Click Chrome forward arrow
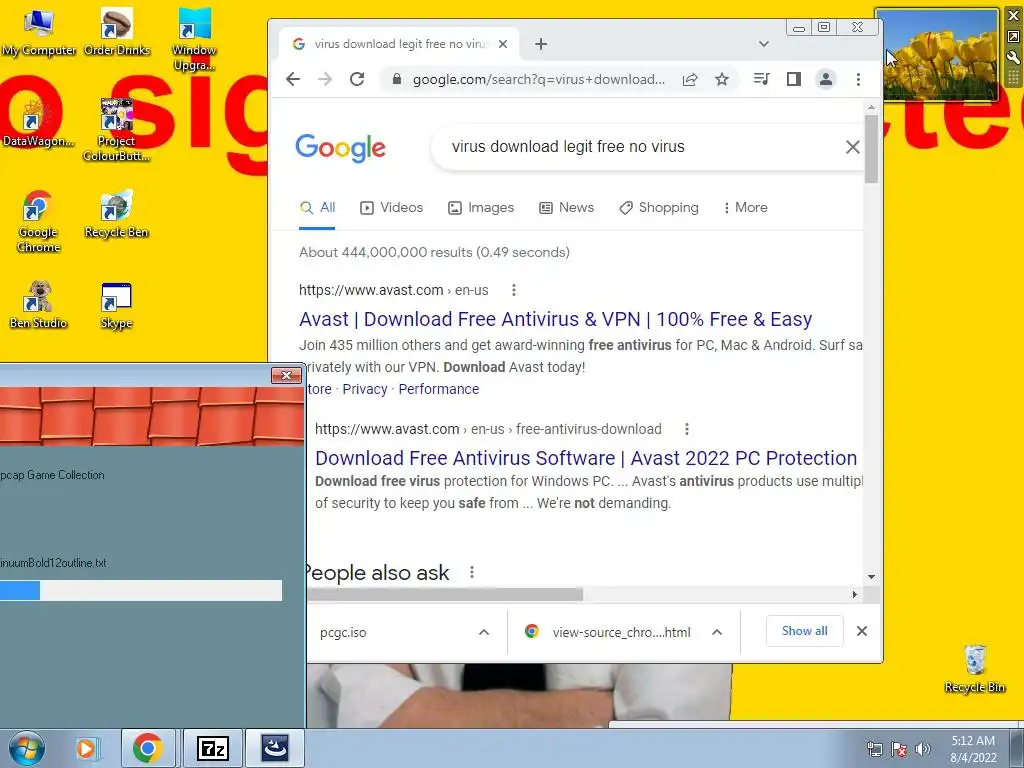This screenshot has width=1024, height=768. pyautogui.click(x=325, y=79)
